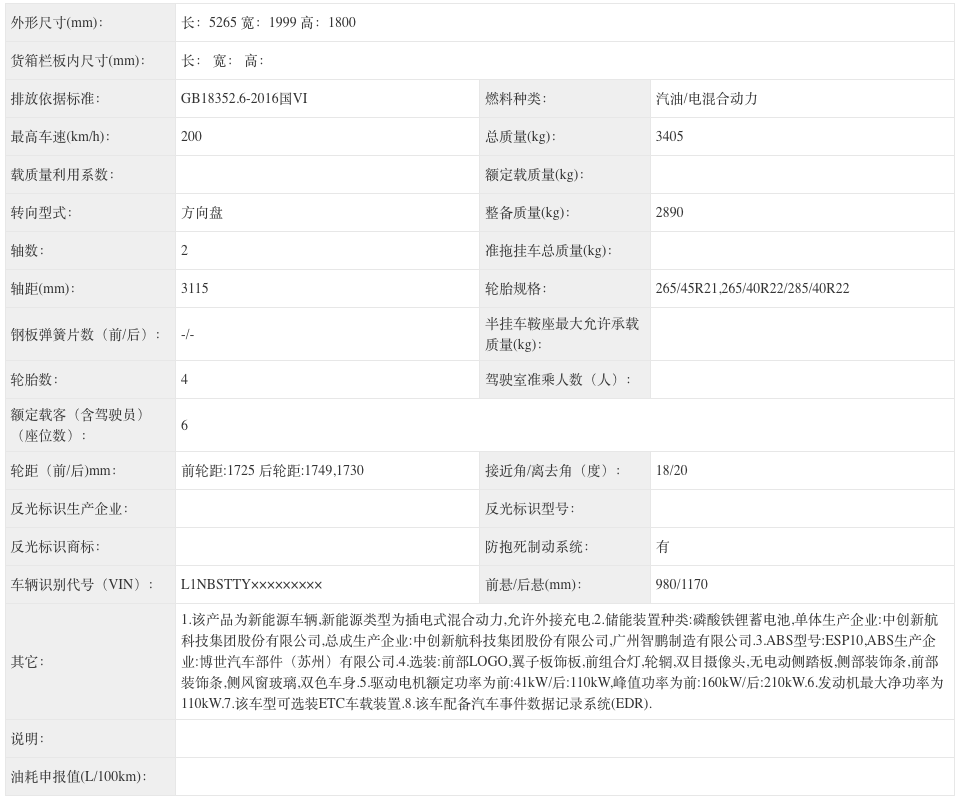The height and width of the screenshot is (801, 961).
Task: Select the steering type value 方向盘
Action: 198,212
